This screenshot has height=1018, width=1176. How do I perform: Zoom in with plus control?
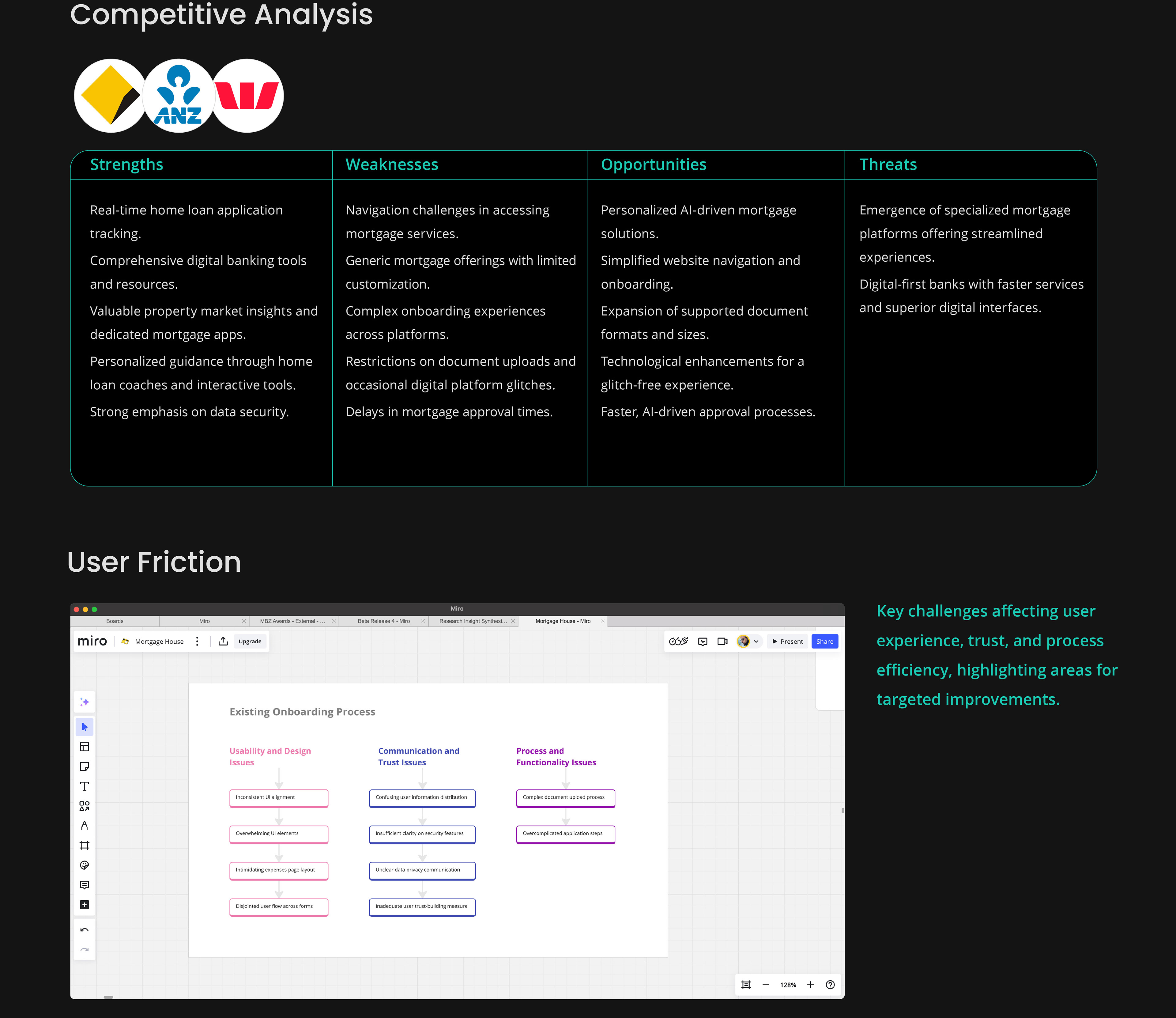(x=810, y=985)
